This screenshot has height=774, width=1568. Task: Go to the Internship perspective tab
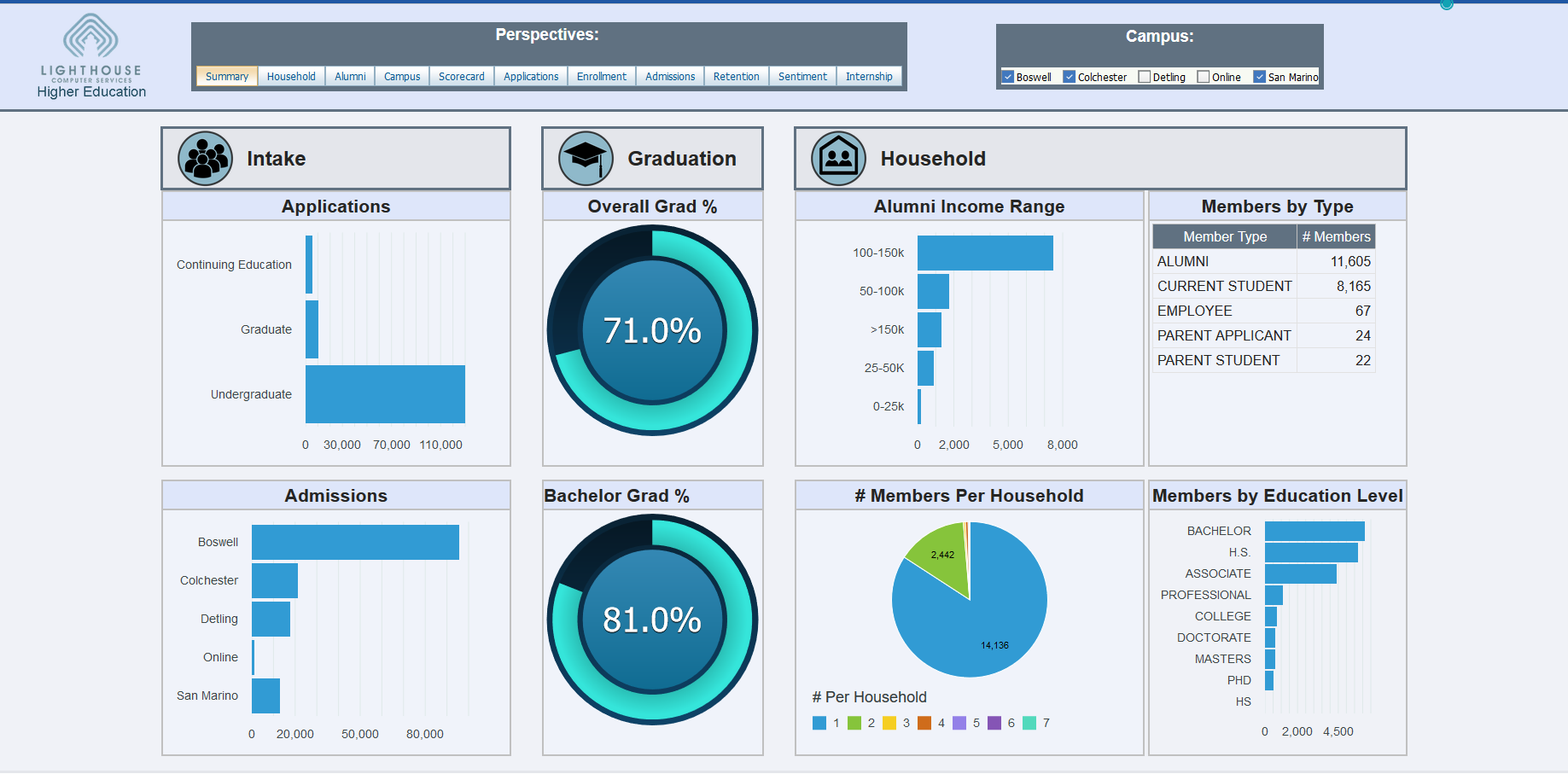tap(868, 77)
